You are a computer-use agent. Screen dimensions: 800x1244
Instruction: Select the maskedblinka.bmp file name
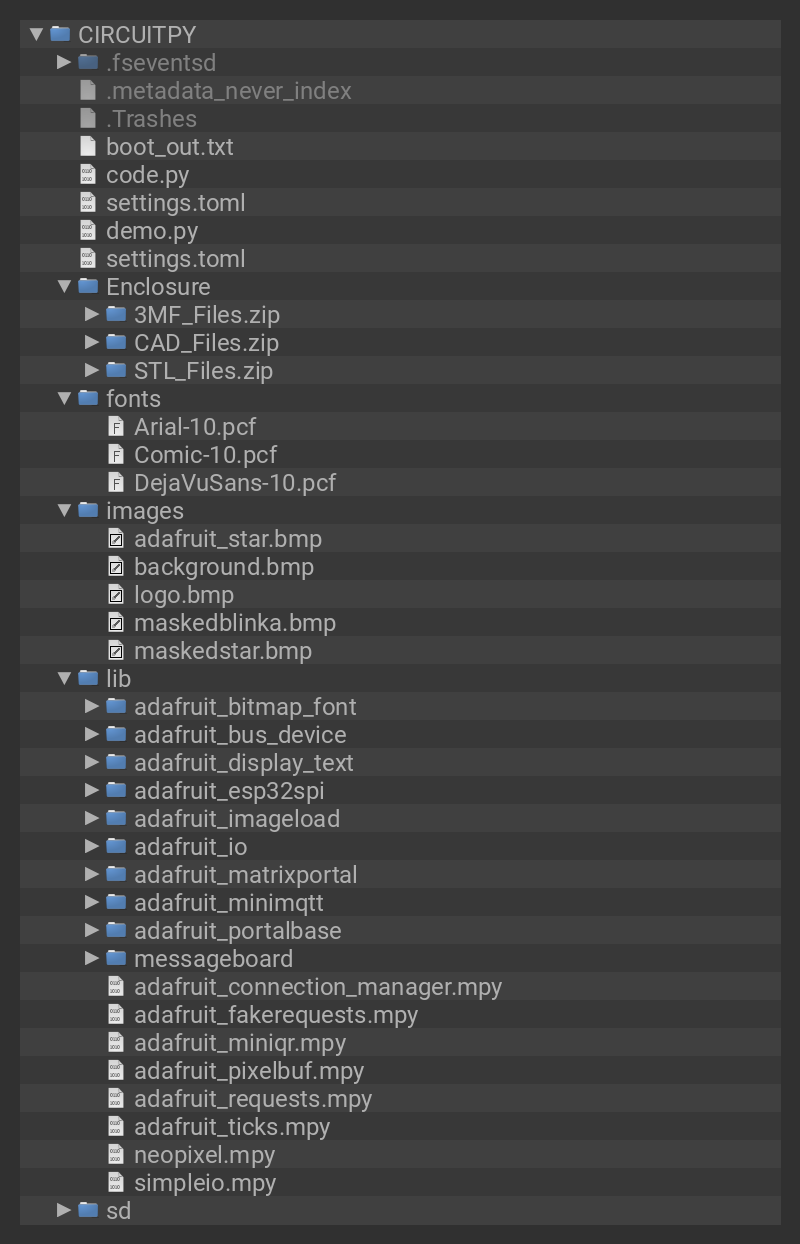tap(234, 623)
